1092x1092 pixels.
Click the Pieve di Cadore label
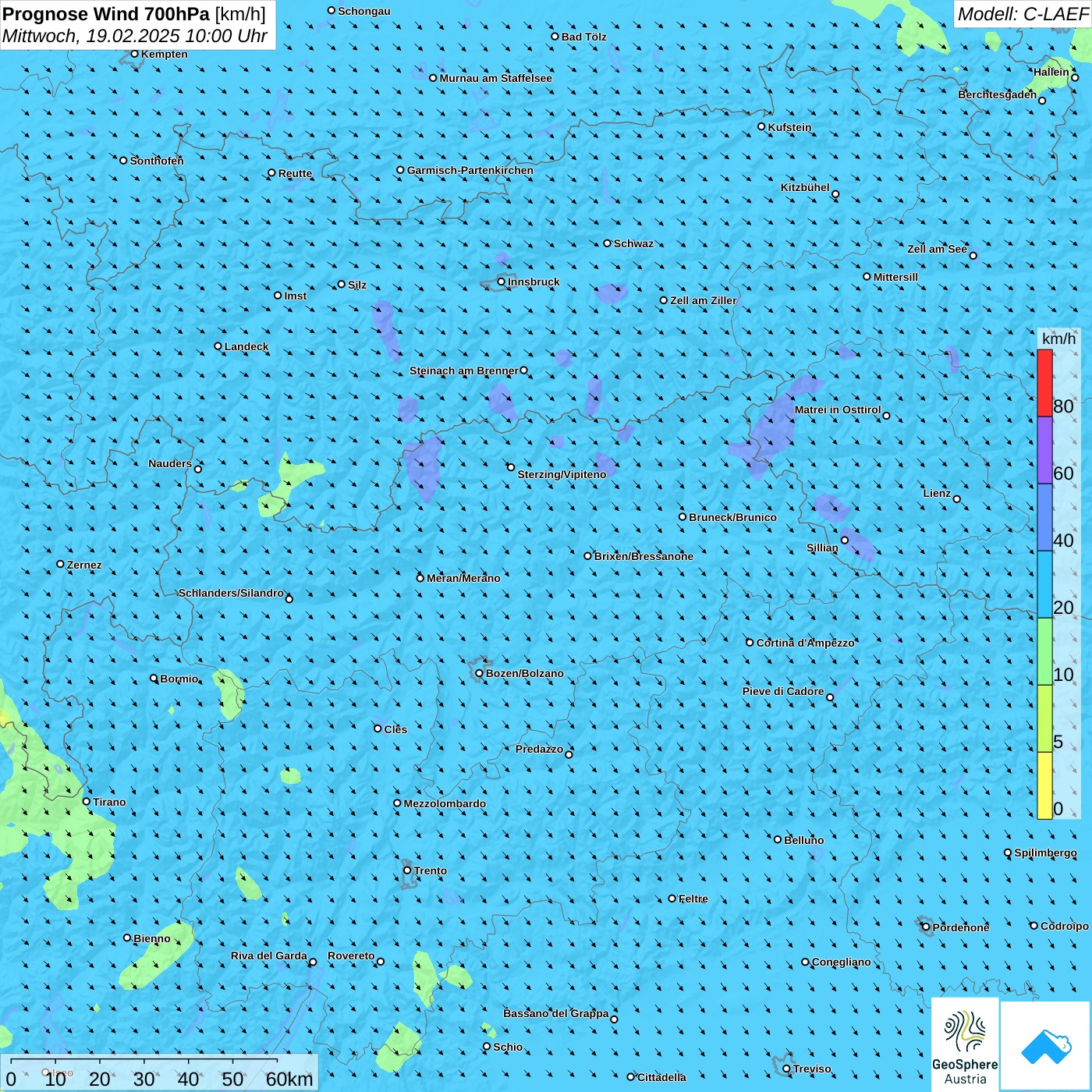pos(783,691)
